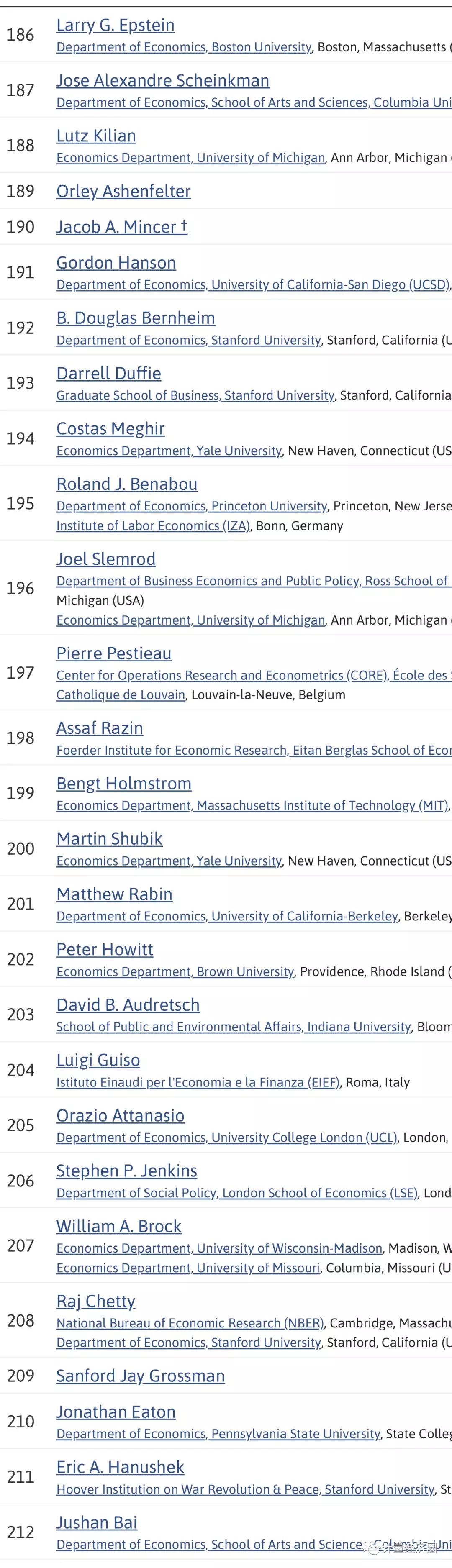Open Jushan Bai profile link
This screenshot has width=452, height=1568.
point(97,1523)
